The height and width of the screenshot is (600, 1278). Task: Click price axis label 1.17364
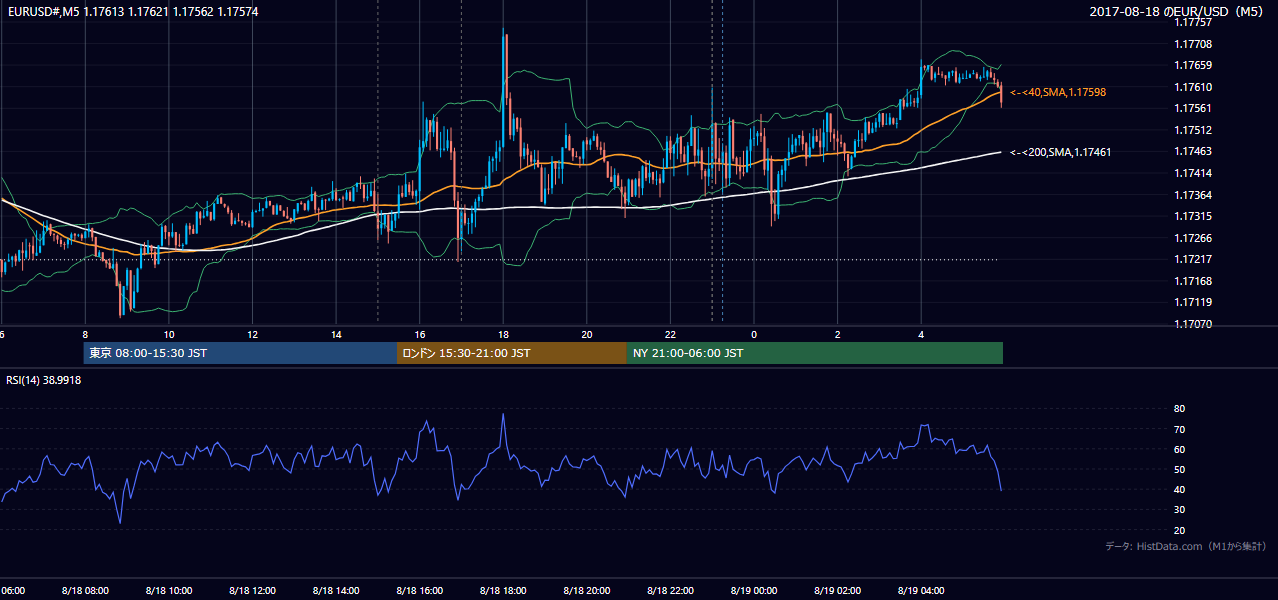[1192, 195]
